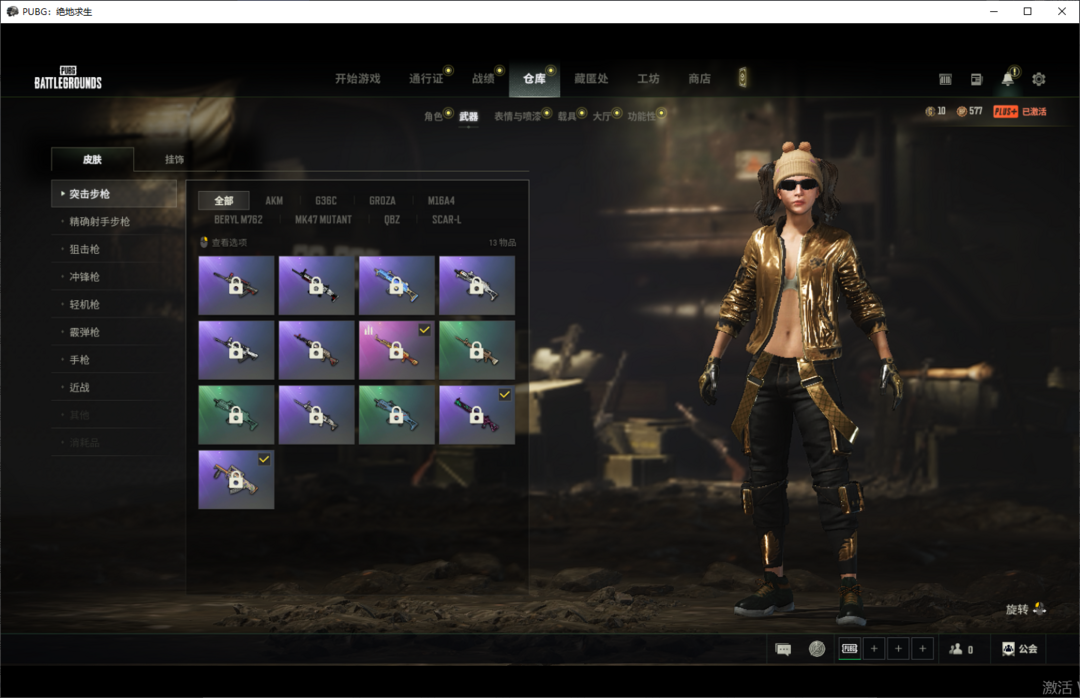
Task: Select the blue rifle skin on purple background
Action: [x=397, y=285]
